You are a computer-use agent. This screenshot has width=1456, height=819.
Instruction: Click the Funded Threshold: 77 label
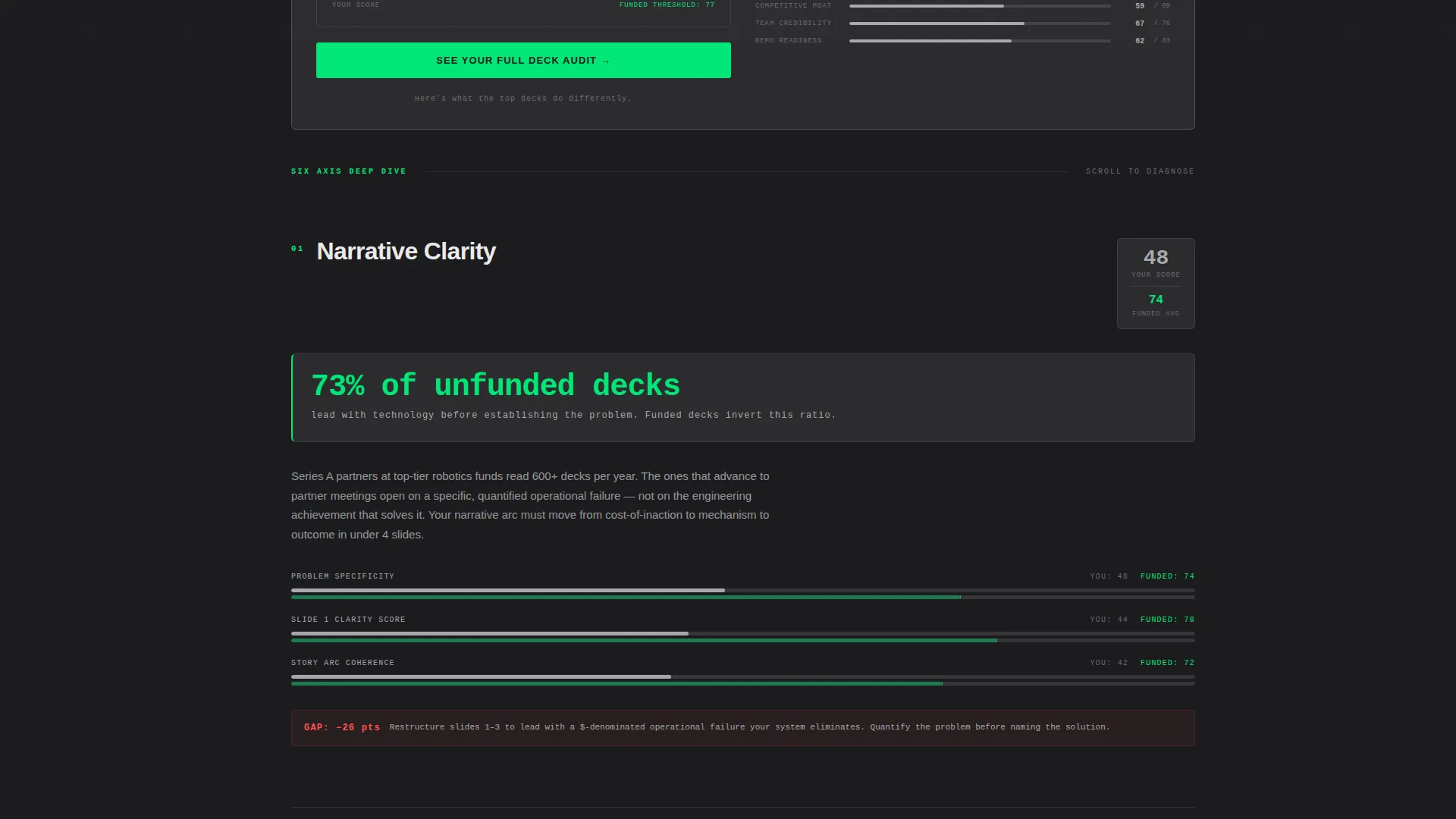click(667, 5)
